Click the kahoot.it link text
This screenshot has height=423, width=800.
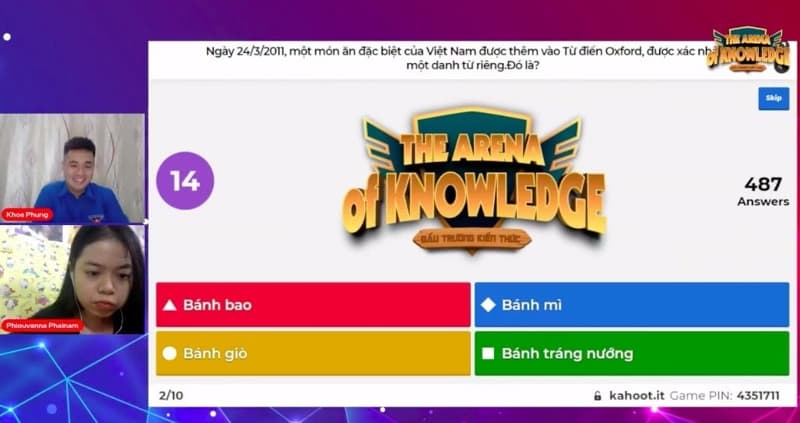point(637,396)
